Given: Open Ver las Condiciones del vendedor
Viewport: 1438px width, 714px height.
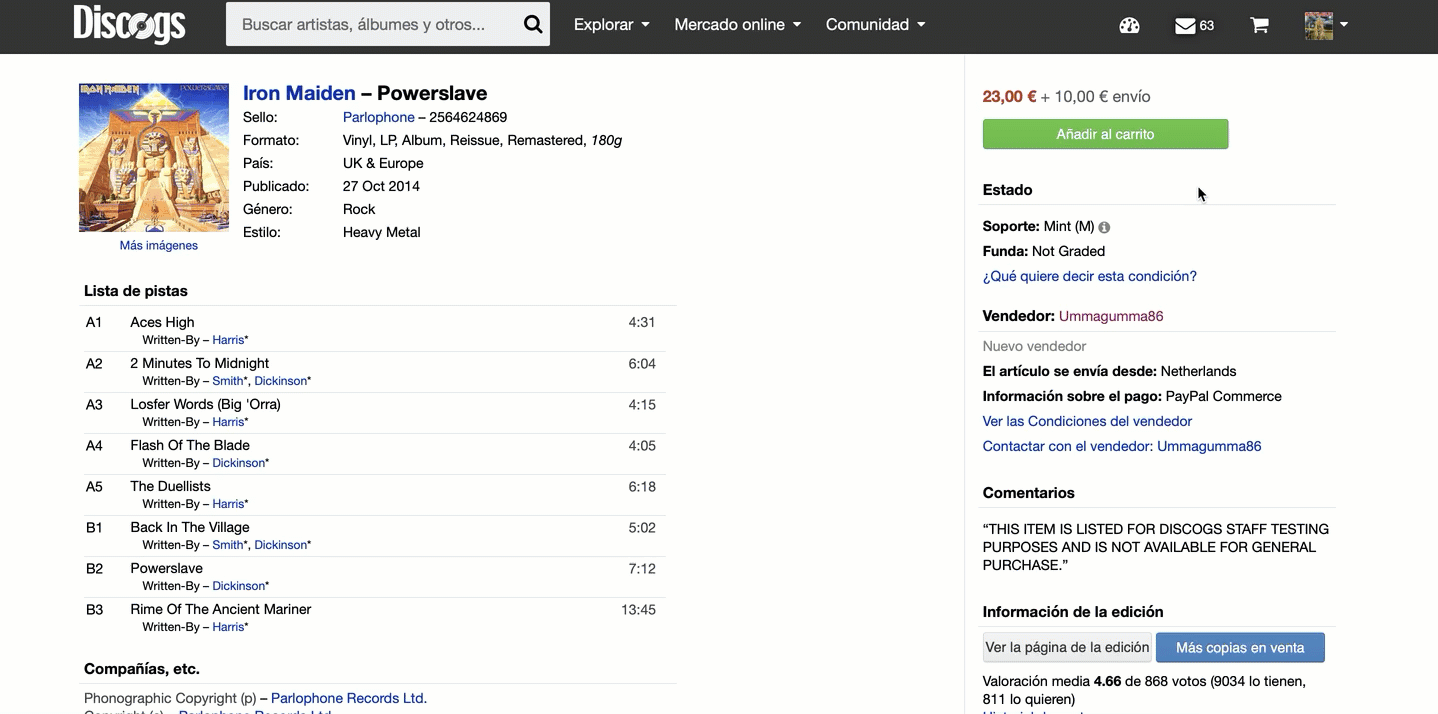Looking at the screenshot, I should 1087,421.
